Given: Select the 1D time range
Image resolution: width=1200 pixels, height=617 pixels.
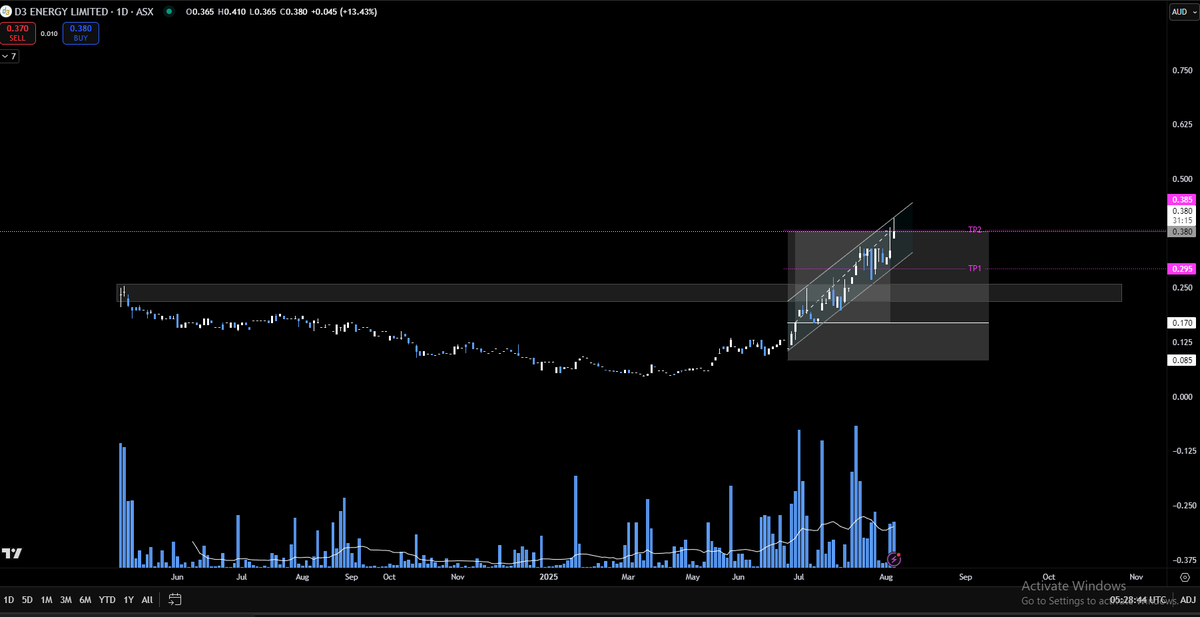Looking at the screenshot, I should [x=9, y=599].
